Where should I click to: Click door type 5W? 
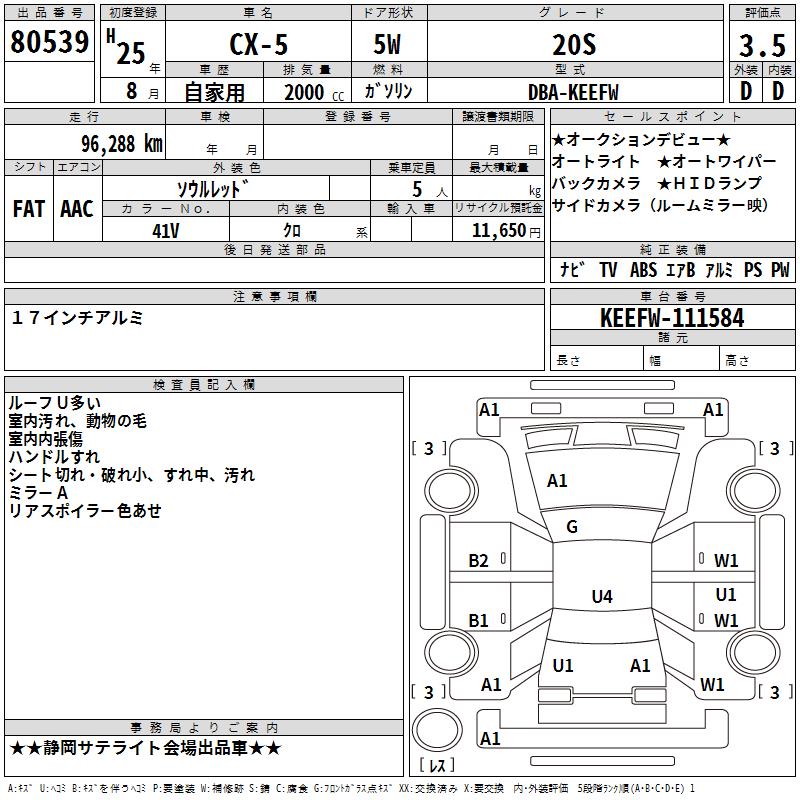(387, 44)
